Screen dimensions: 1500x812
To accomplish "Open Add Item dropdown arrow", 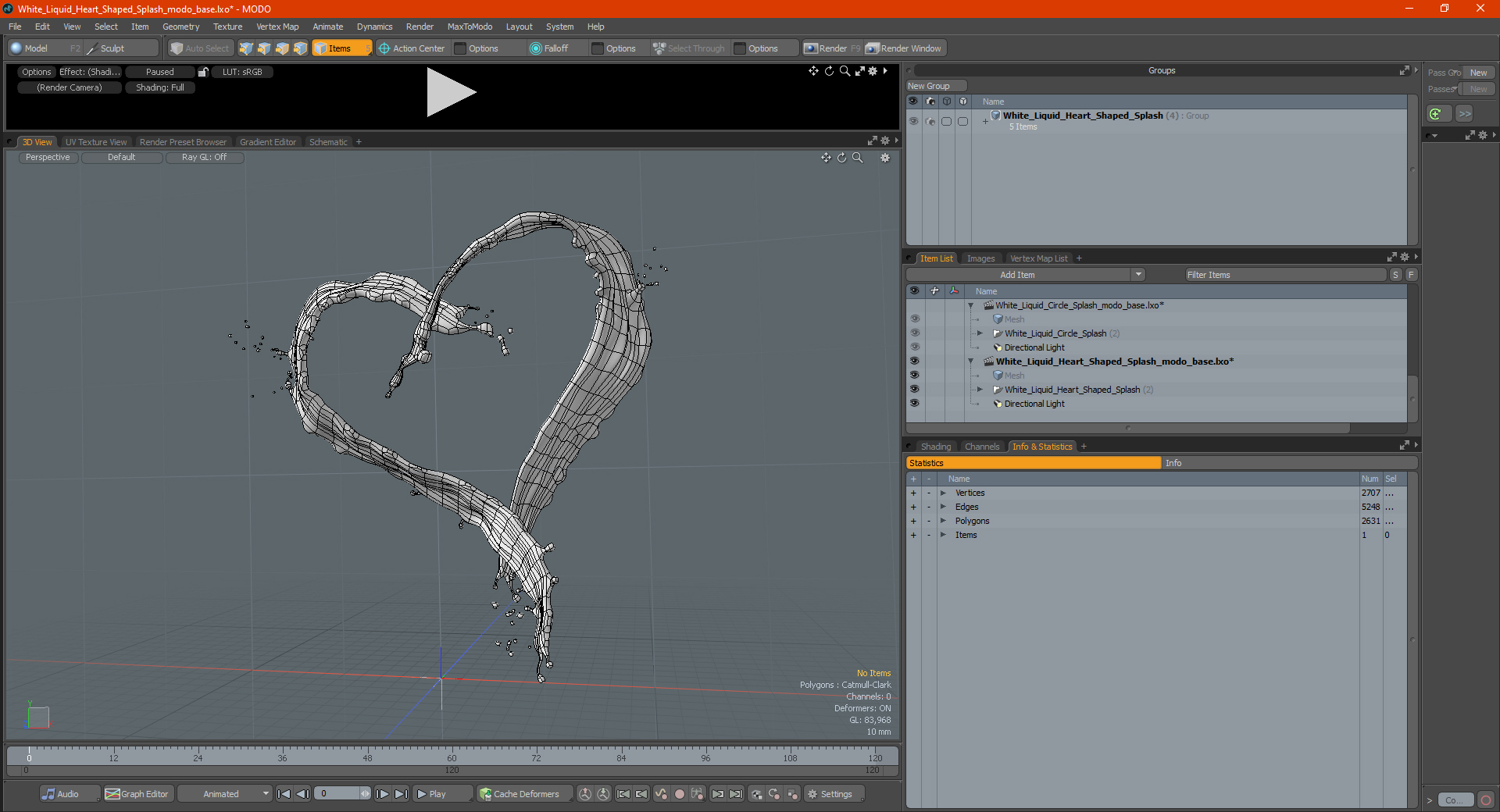I will (x=1138, y=275).
